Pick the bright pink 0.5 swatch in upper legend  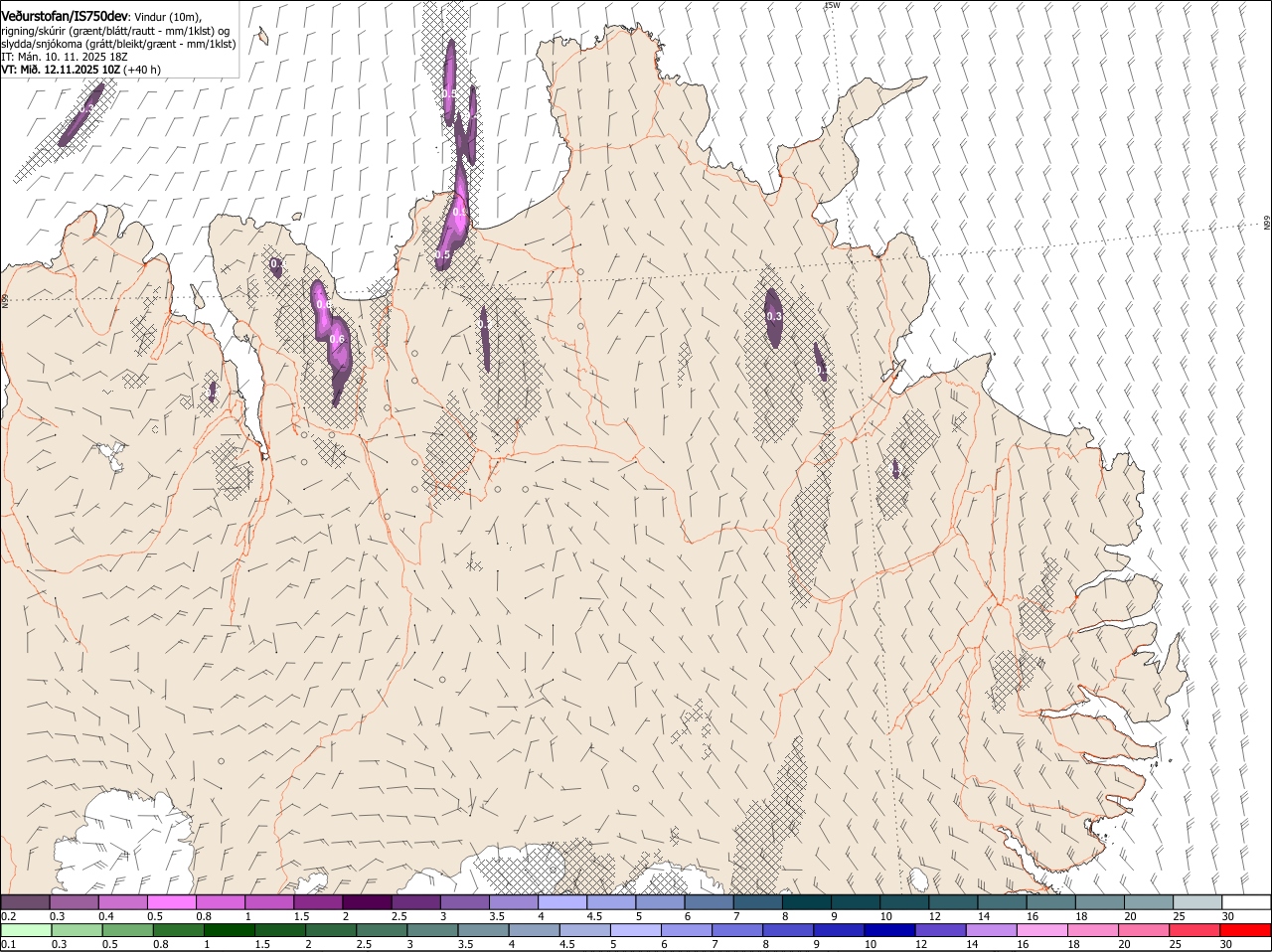pos(172,901)
